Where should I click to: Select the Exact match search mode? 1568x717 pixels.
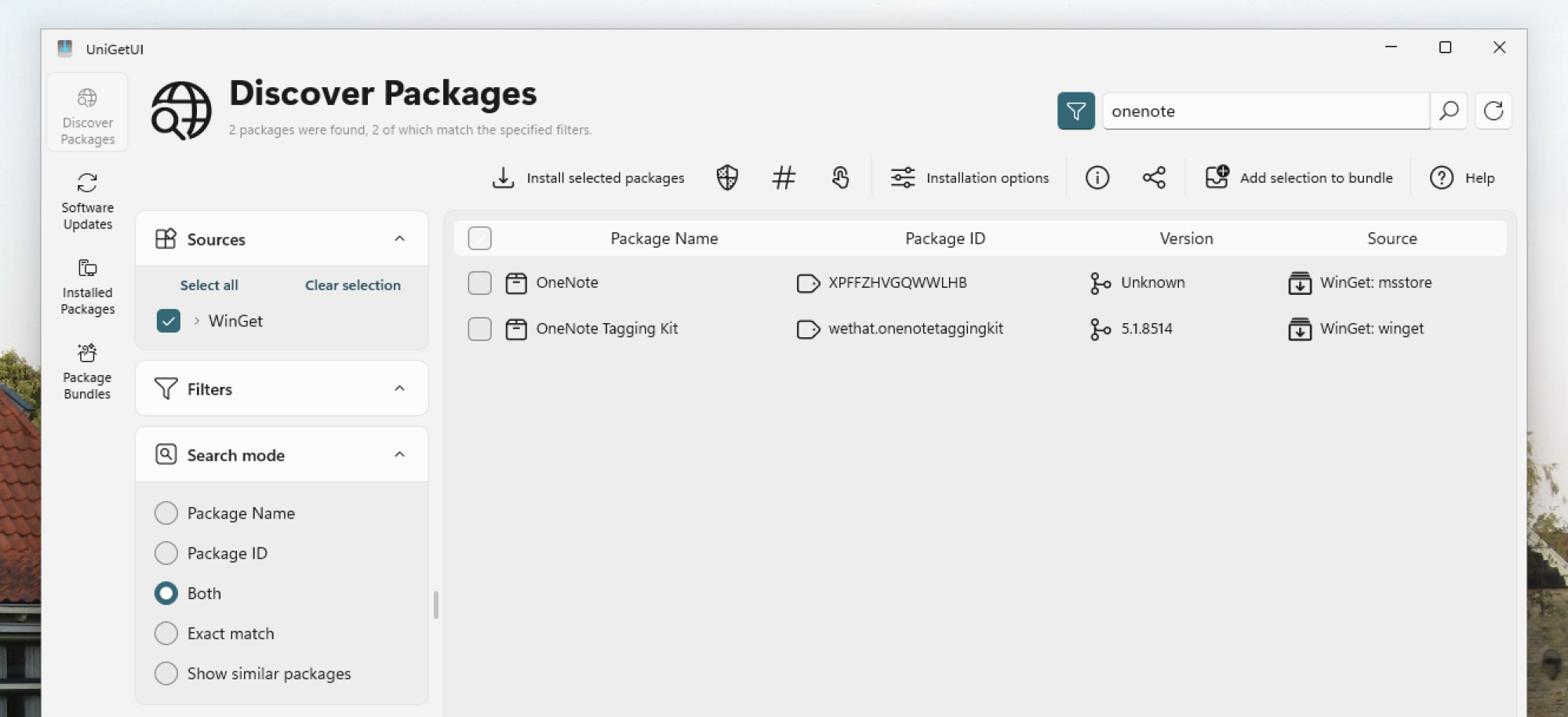tap(166, 633)
